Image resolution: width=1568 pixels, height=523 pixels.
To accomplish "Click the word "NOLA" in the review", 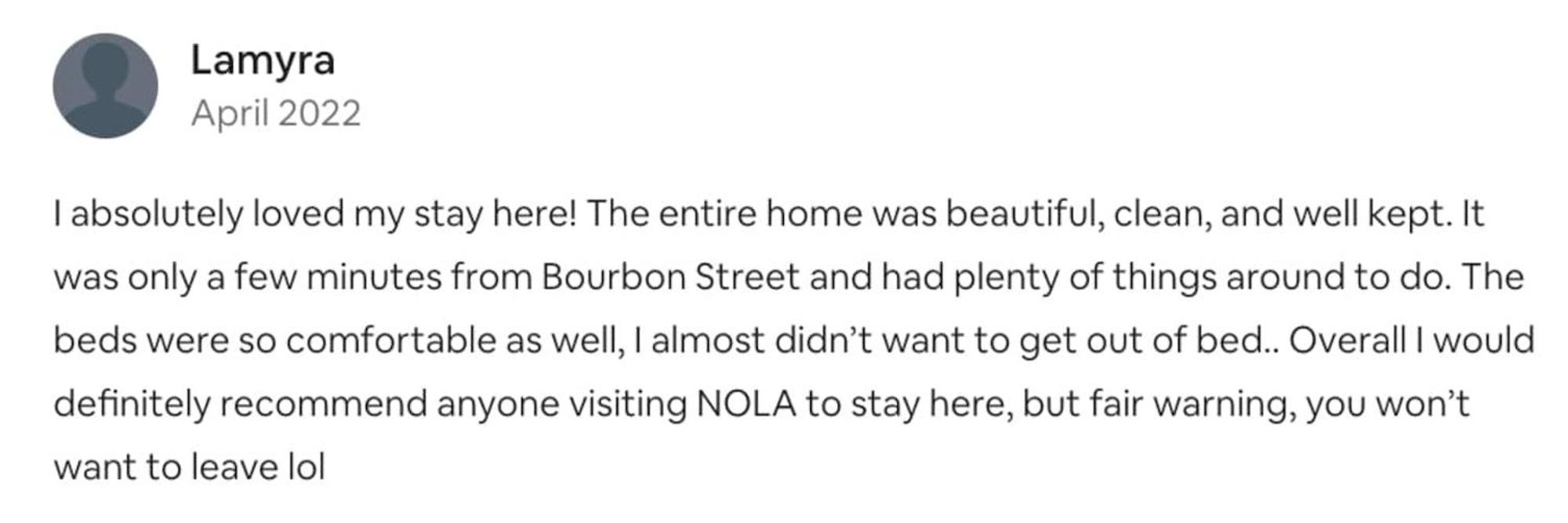I will (x=746, y=405).
